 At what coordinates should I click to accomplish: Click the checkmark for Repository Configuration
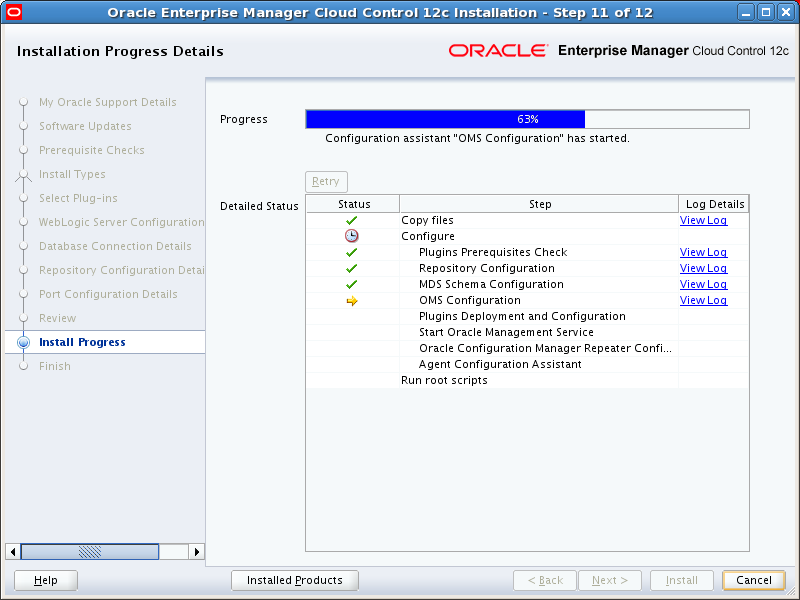[352, 268]
